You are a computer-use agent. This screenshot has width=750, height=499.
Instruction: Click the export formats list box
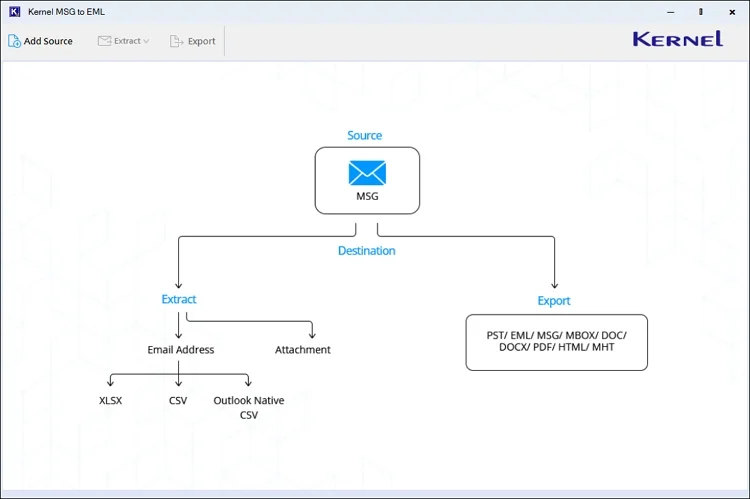point(556,342)
